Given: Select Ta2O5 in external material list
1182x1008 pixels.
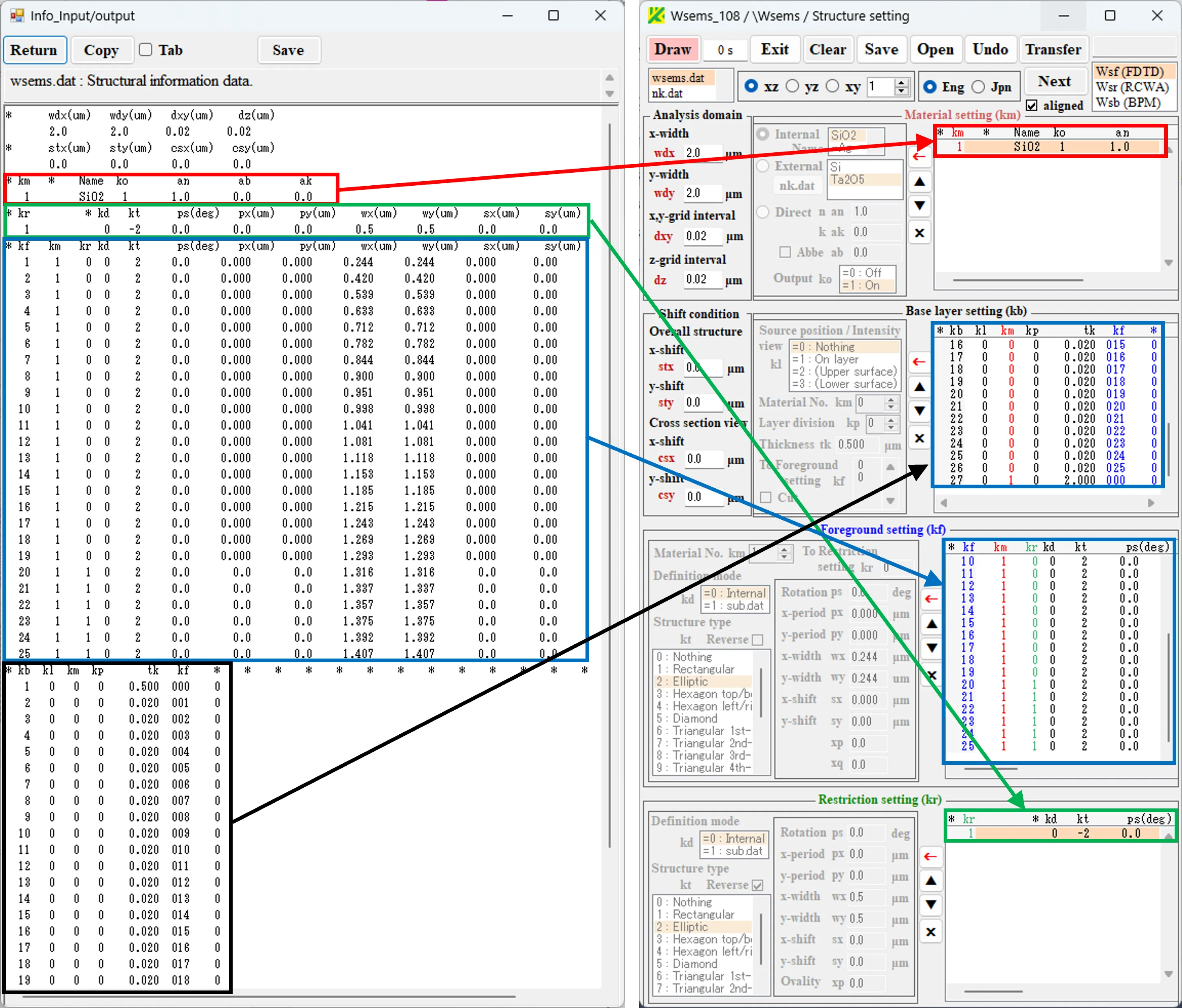Looking at the screenshot, I should 865,180.
